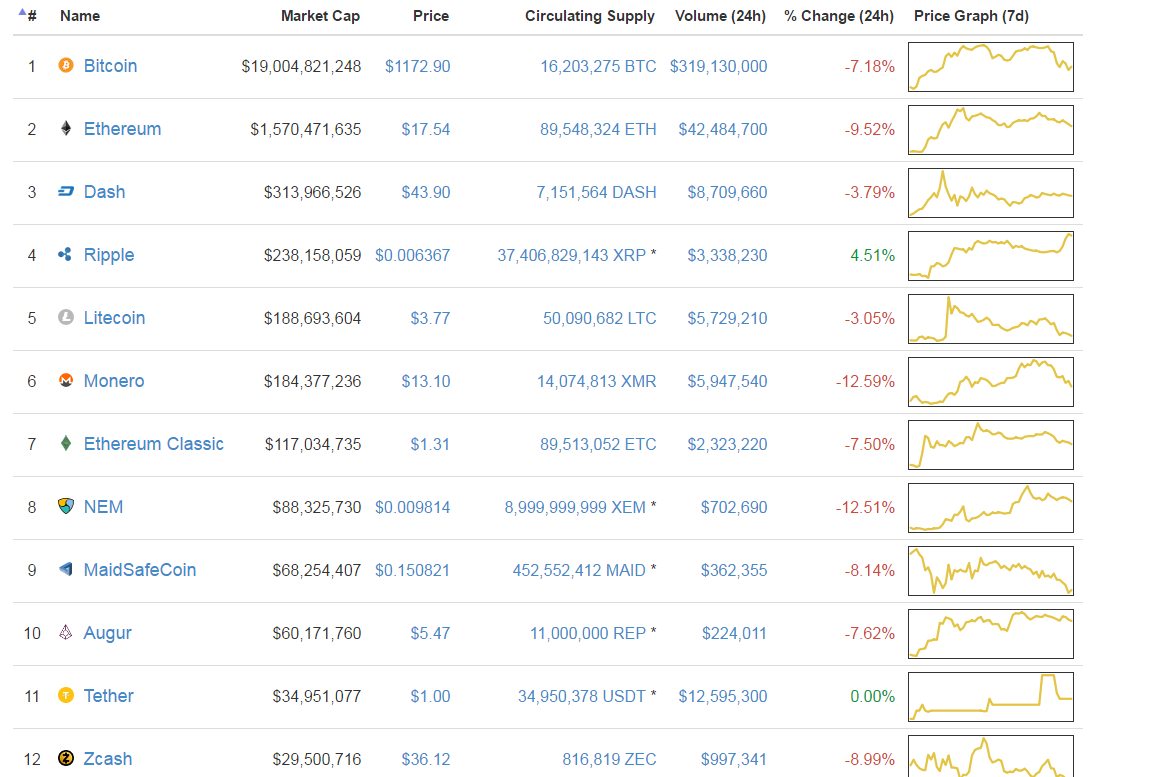This screenshot has width=1156, height=777.
Task: Click Ethereum price $17.54
Action: (425, 129)
